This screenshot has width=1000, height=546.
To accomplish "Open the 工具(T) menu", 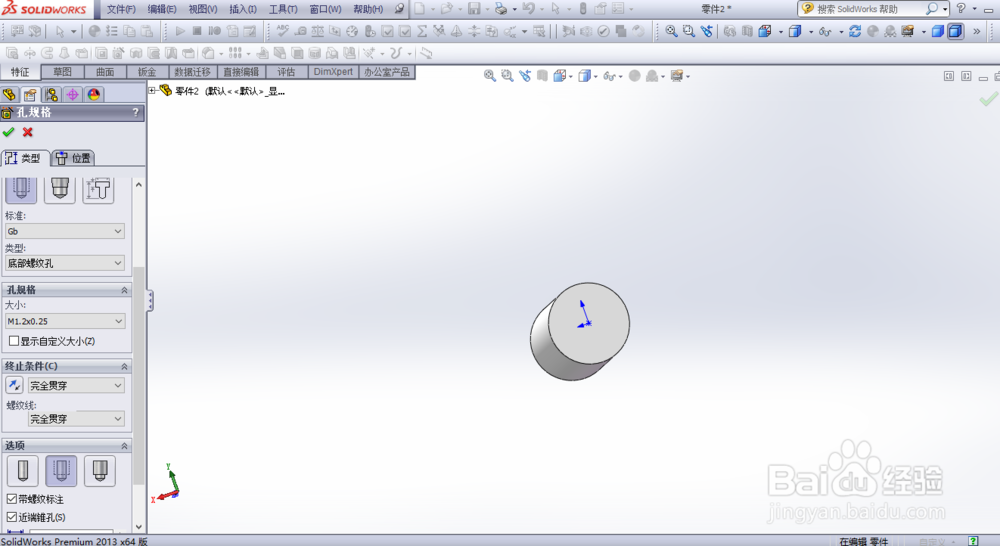I will [283, 9].
